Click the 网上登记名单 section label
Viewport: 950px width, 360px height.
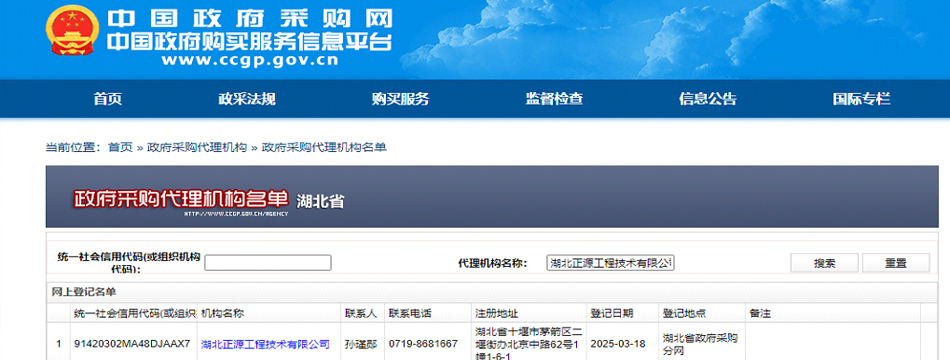(x=84, y=292)
